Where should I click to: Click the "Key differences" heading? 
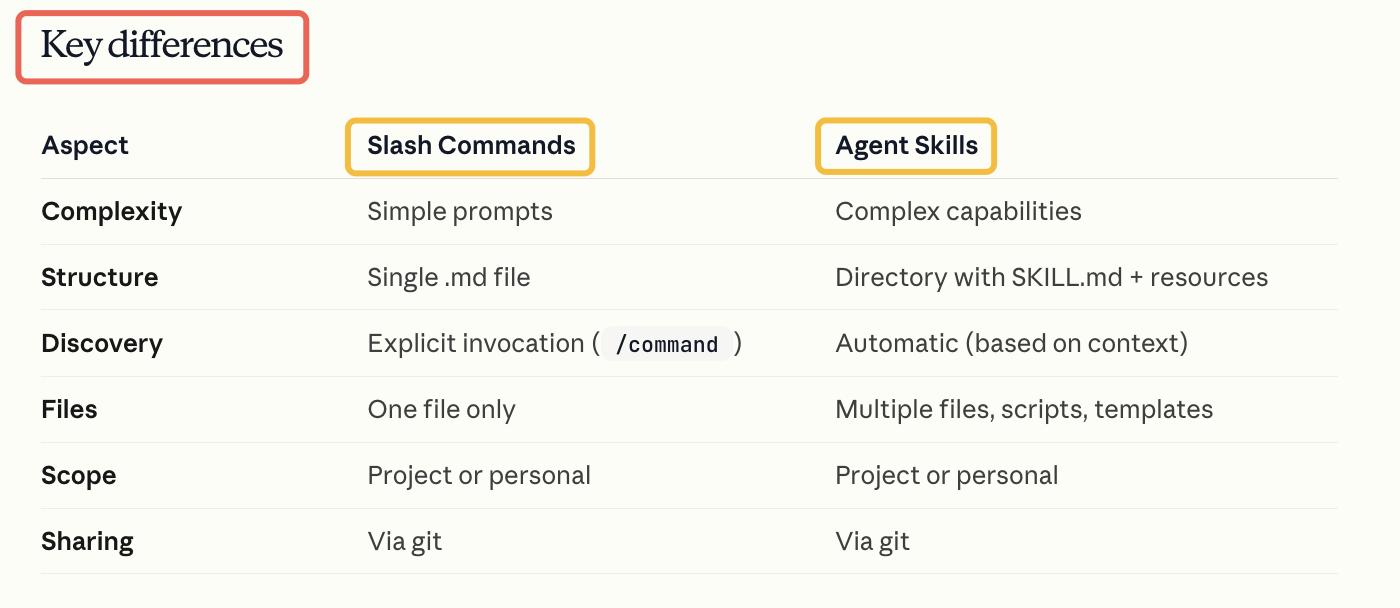click(162, 46)
